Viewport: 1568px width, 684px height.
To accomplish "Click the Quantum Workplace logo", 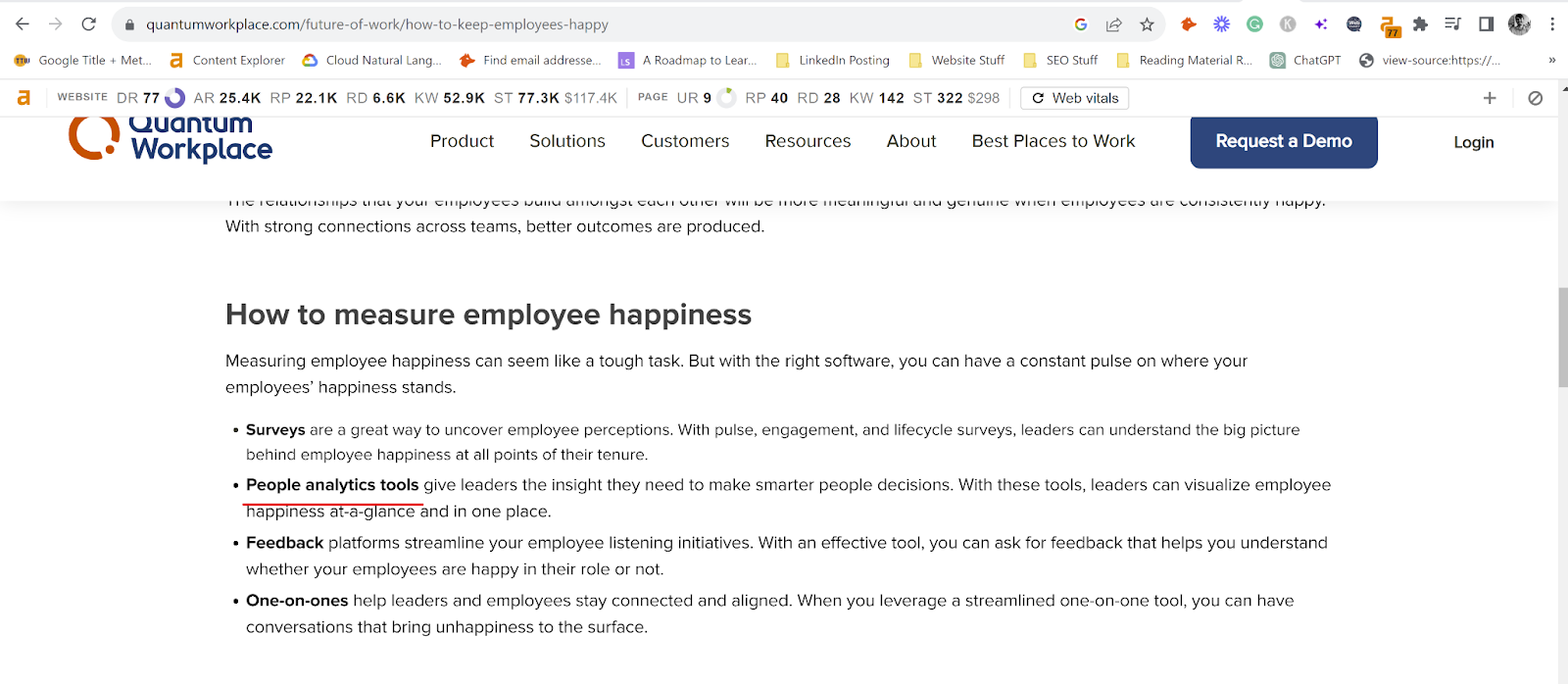I will click(x=171, y=139).
